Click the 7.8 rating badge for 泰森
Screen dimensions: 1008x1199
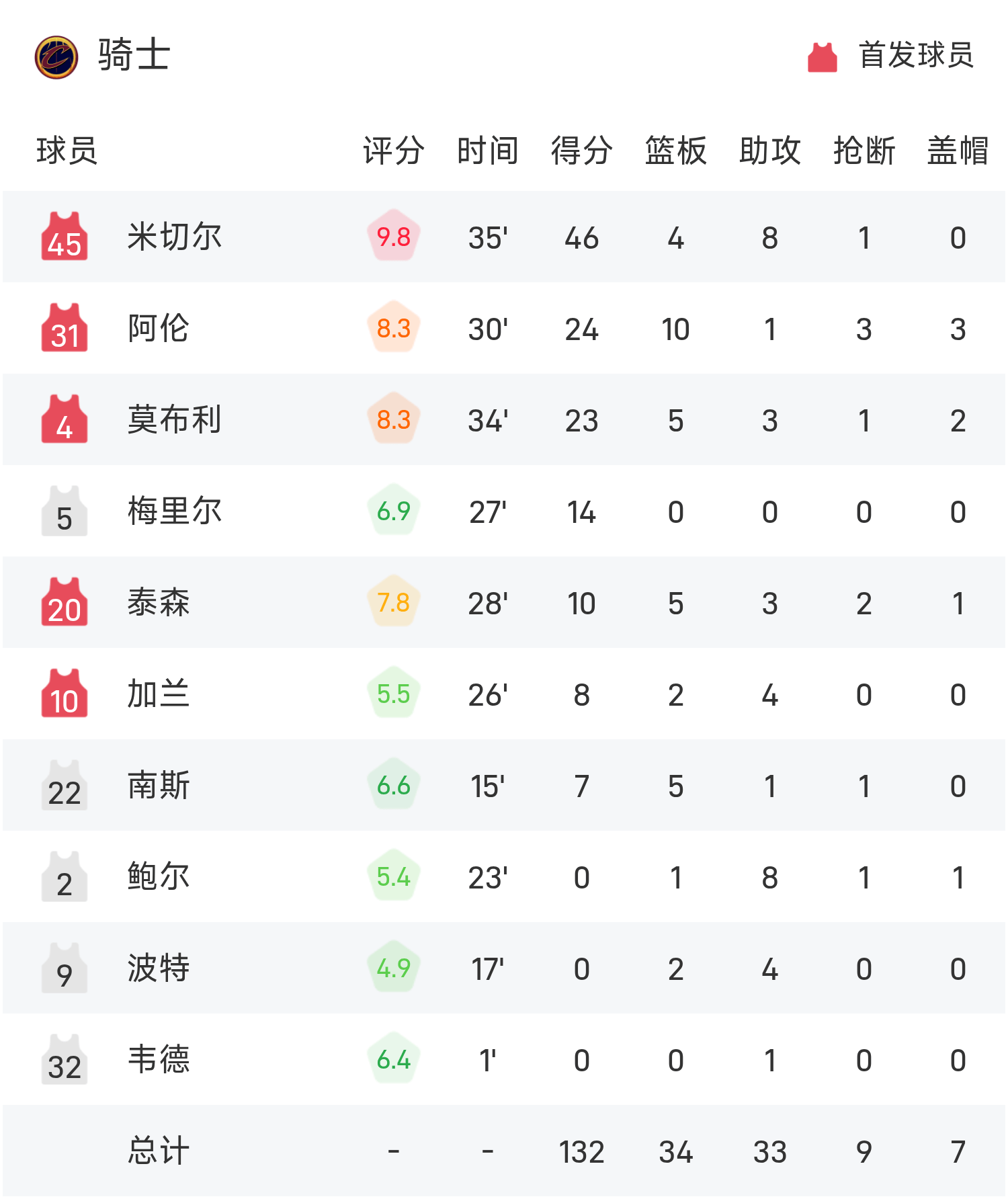tap(394, 603)
